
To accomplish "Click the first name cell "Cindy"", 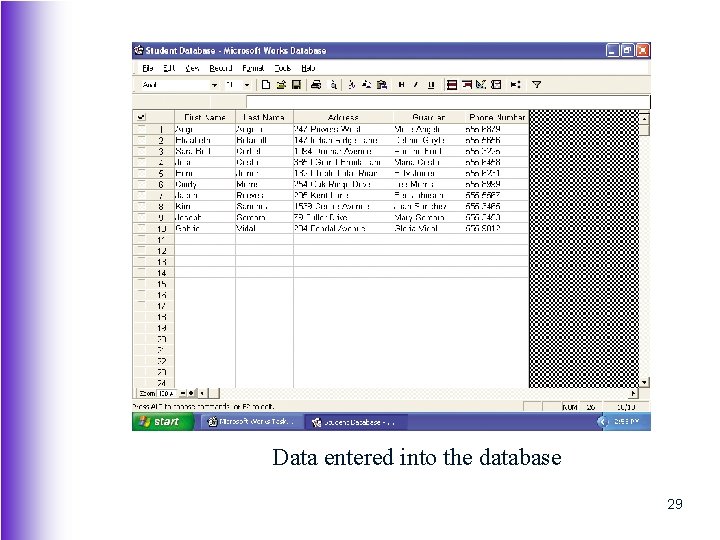I will coord(205,184).
